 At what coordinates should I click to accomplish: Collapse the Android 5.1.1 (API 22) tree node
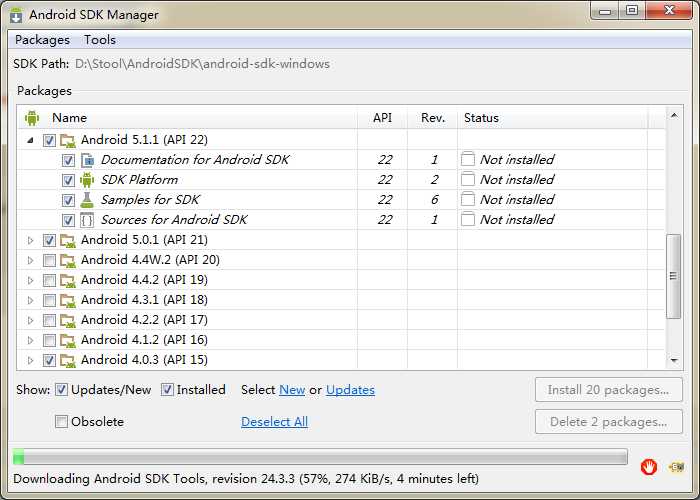30,140
